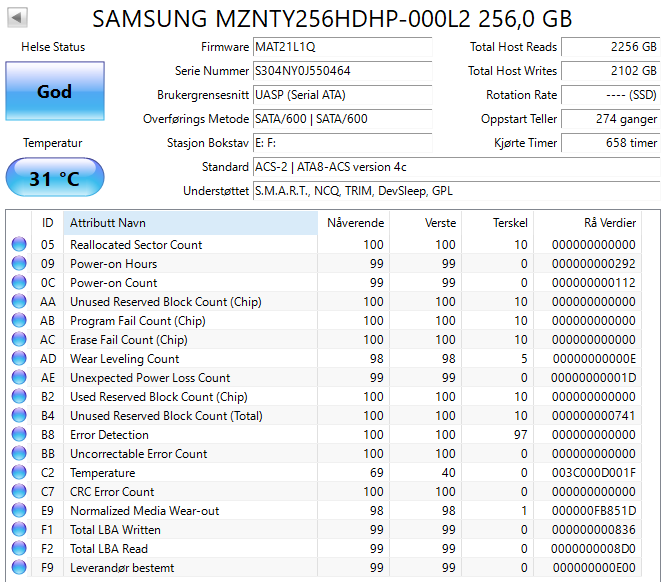This screenshot has height=582, width=667.
Task: Select Oppstart Teller value 274 ganger
Action: (611, 119)
